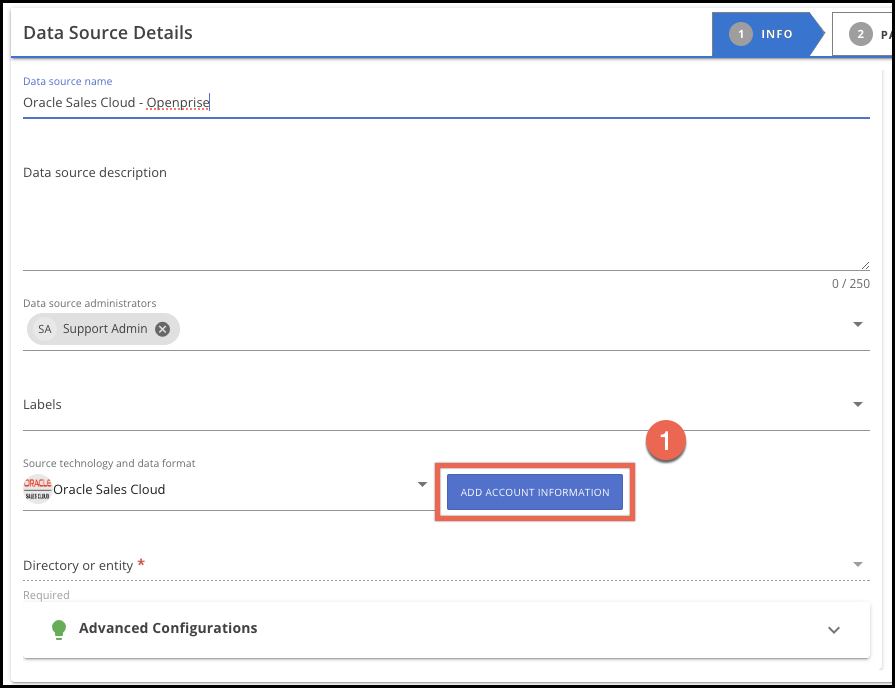Click the Add Account Information button
This screenshot has height=688, width=895.
point(535,492)
